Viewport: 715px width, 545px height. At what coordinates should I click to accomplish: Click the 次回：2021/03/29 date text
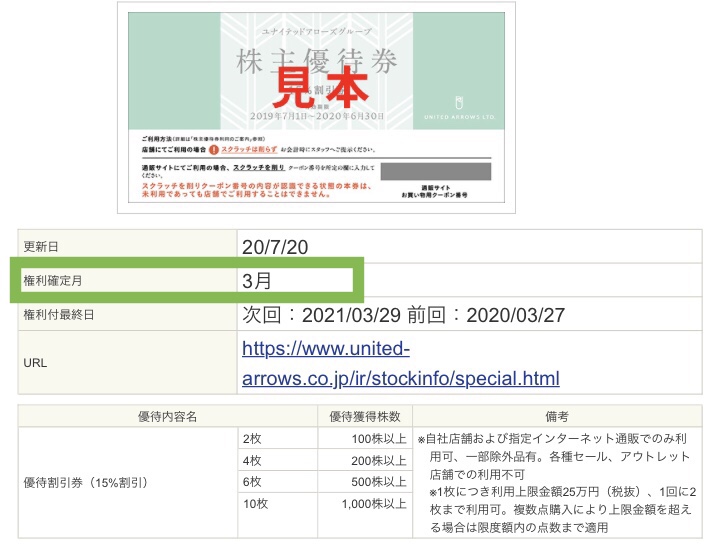click(x=321, y=315)
